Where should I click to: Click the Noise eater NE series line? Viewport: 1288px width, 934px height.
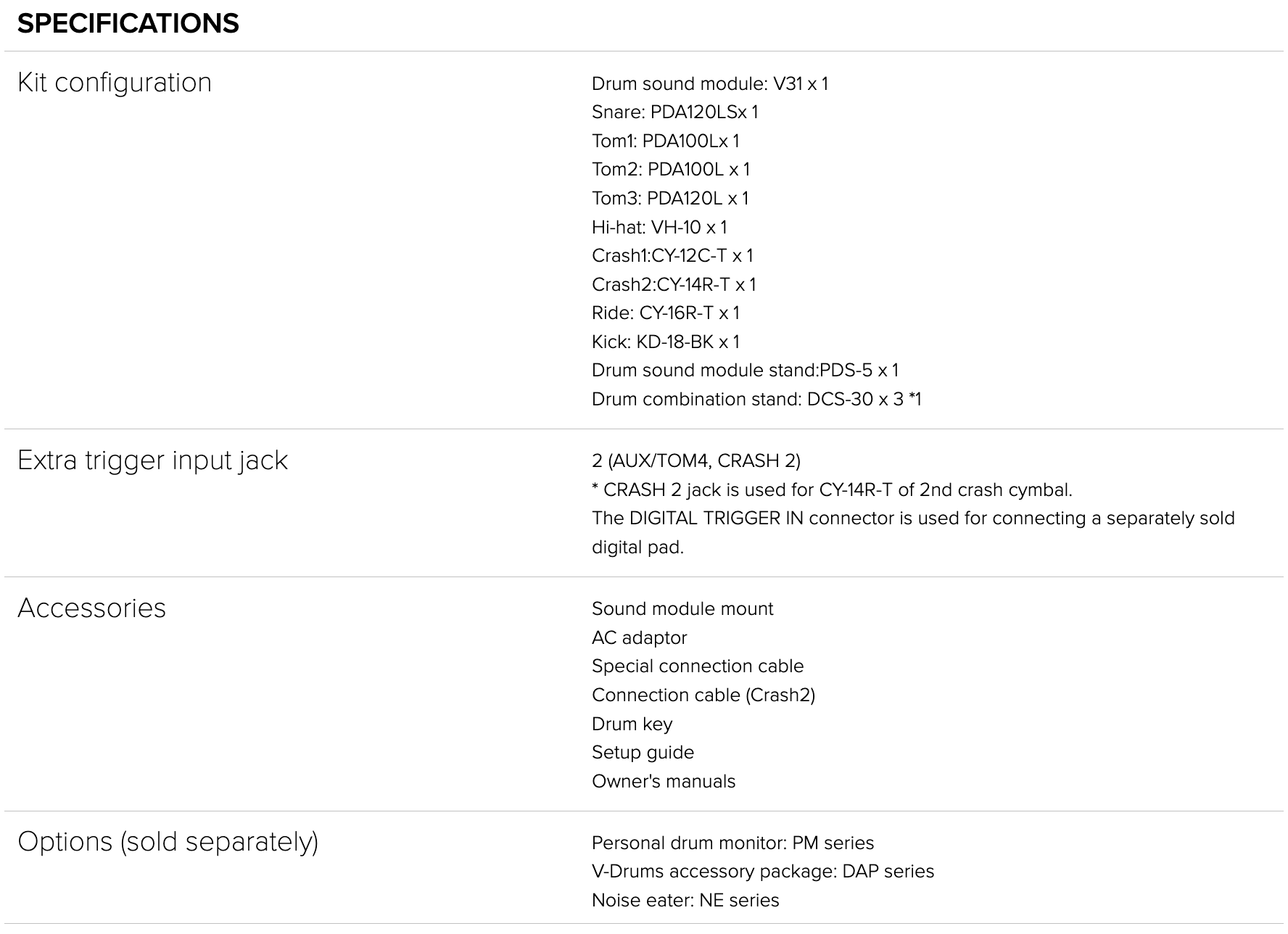pos(685,901)
